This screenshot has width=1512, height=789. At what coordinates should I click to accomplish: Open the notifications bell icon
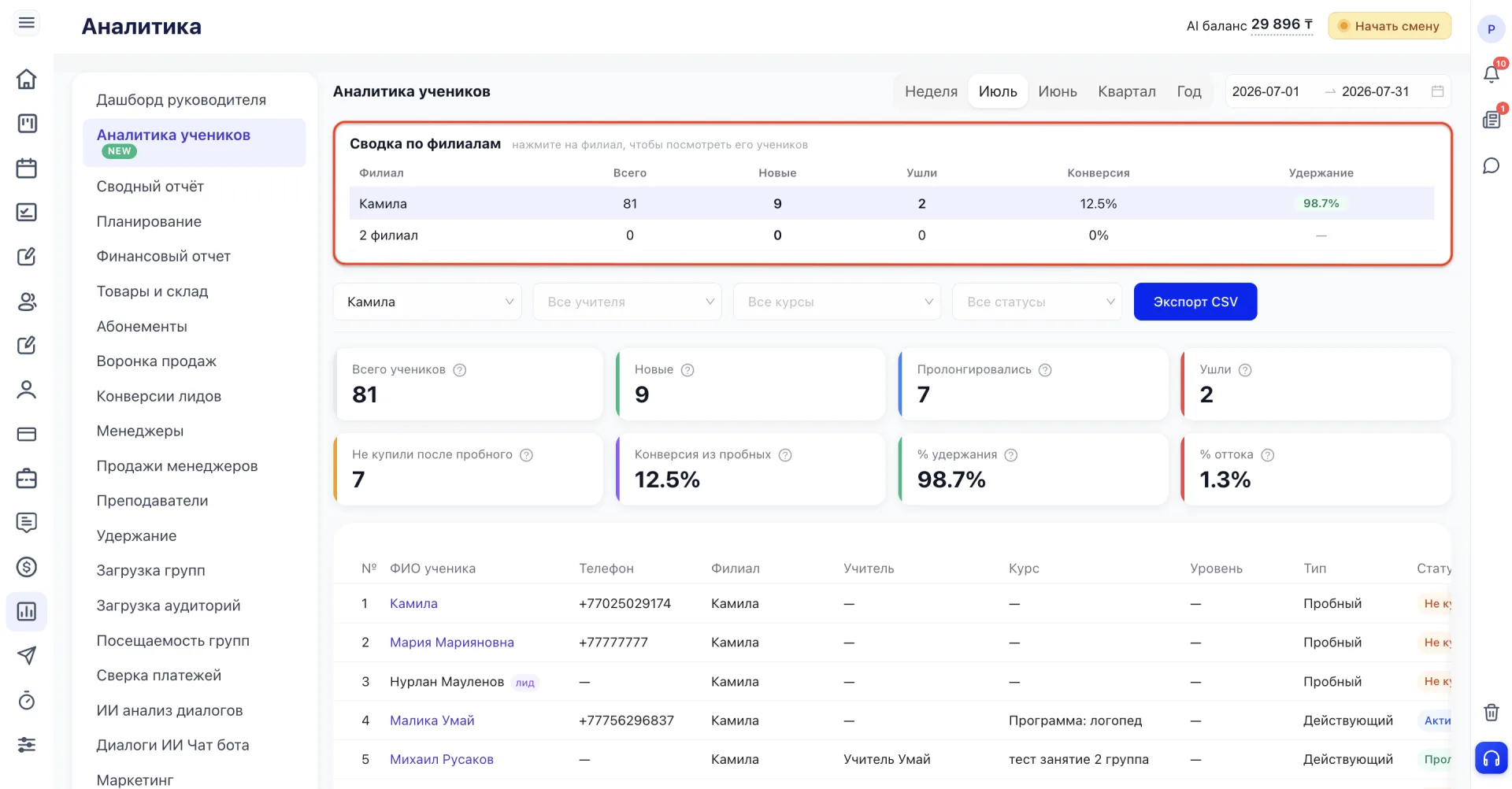coord(1491,73)
